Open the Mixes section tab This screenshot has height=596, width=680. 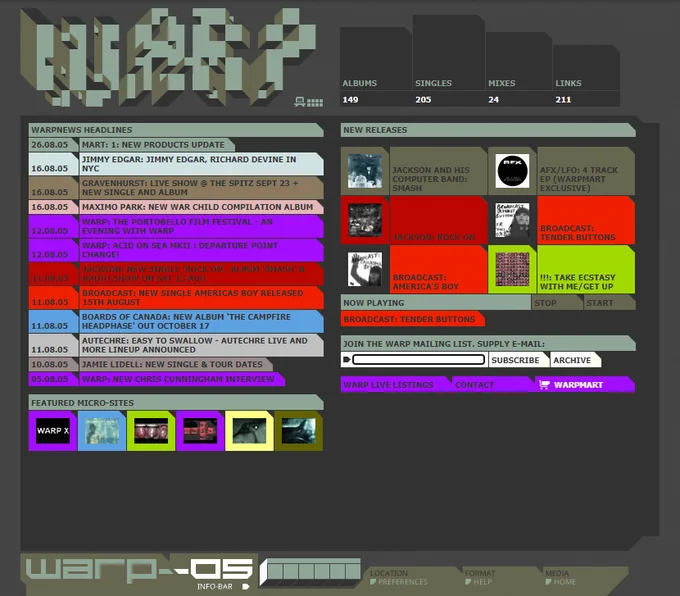tap(519, 69)
